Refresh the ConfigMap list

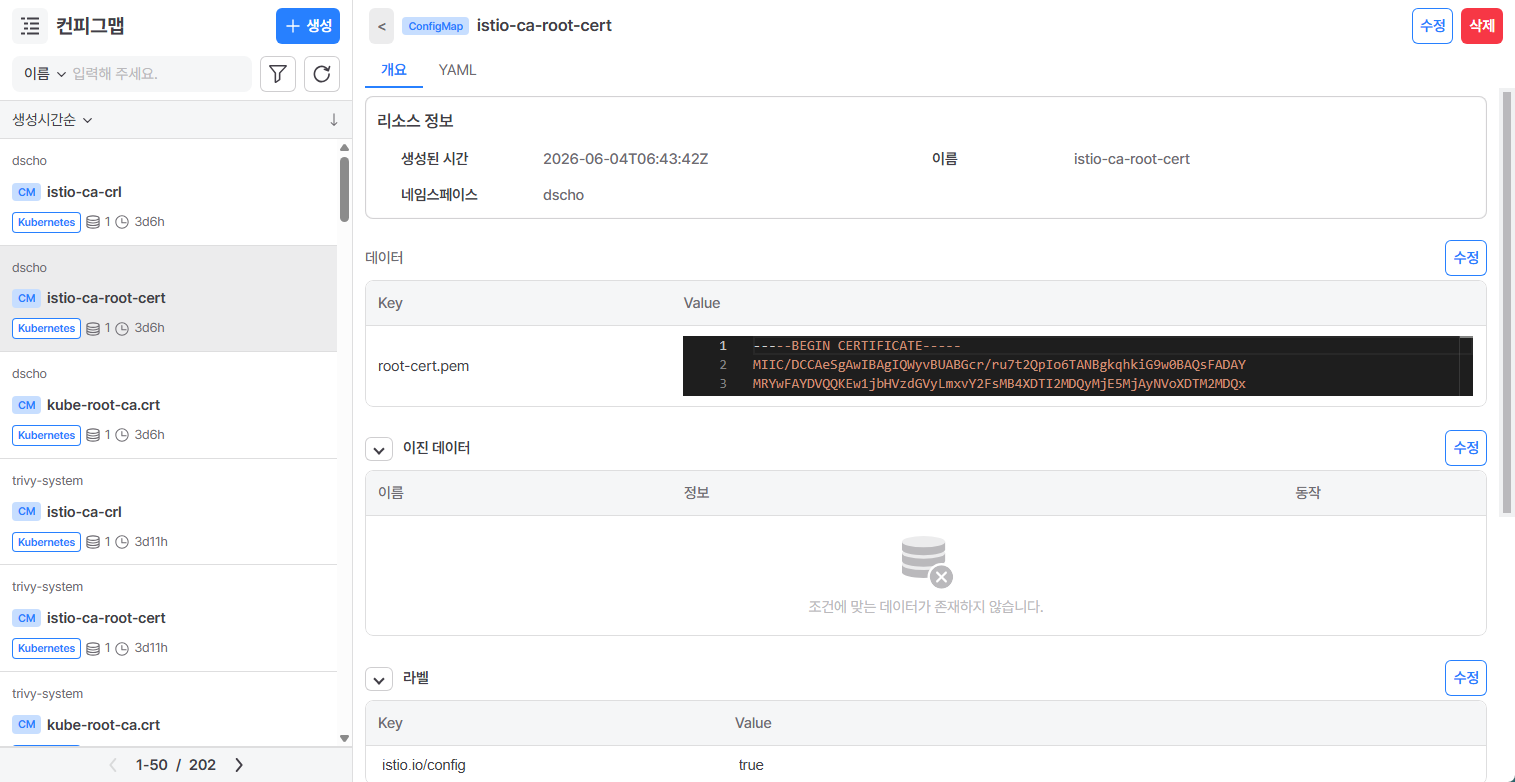pyautogui.click(x=322, y=74)
